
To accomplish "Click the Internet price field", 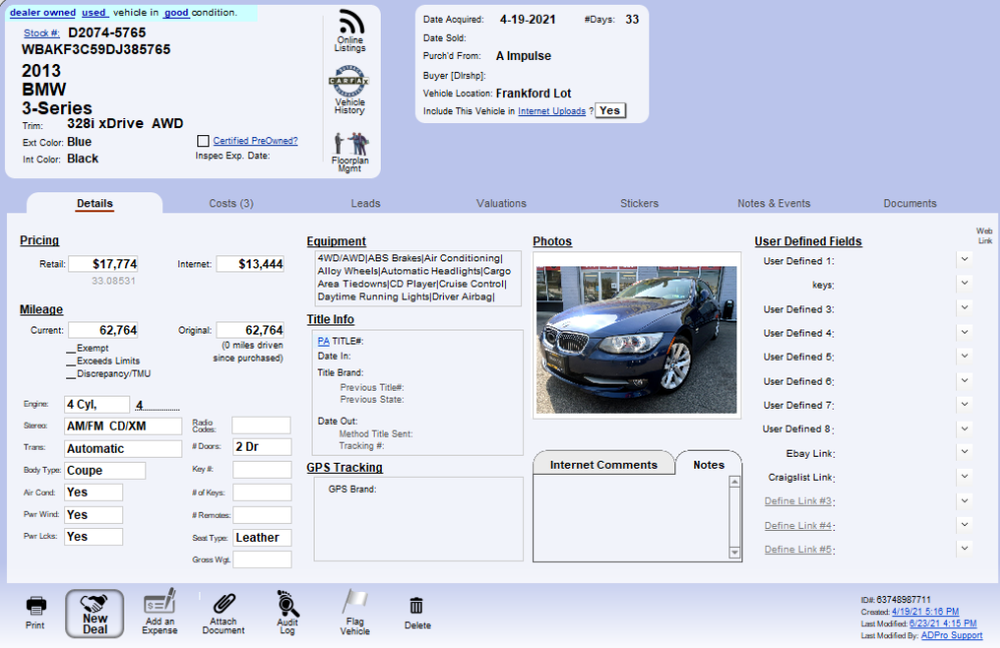I will tap(250, 264).
